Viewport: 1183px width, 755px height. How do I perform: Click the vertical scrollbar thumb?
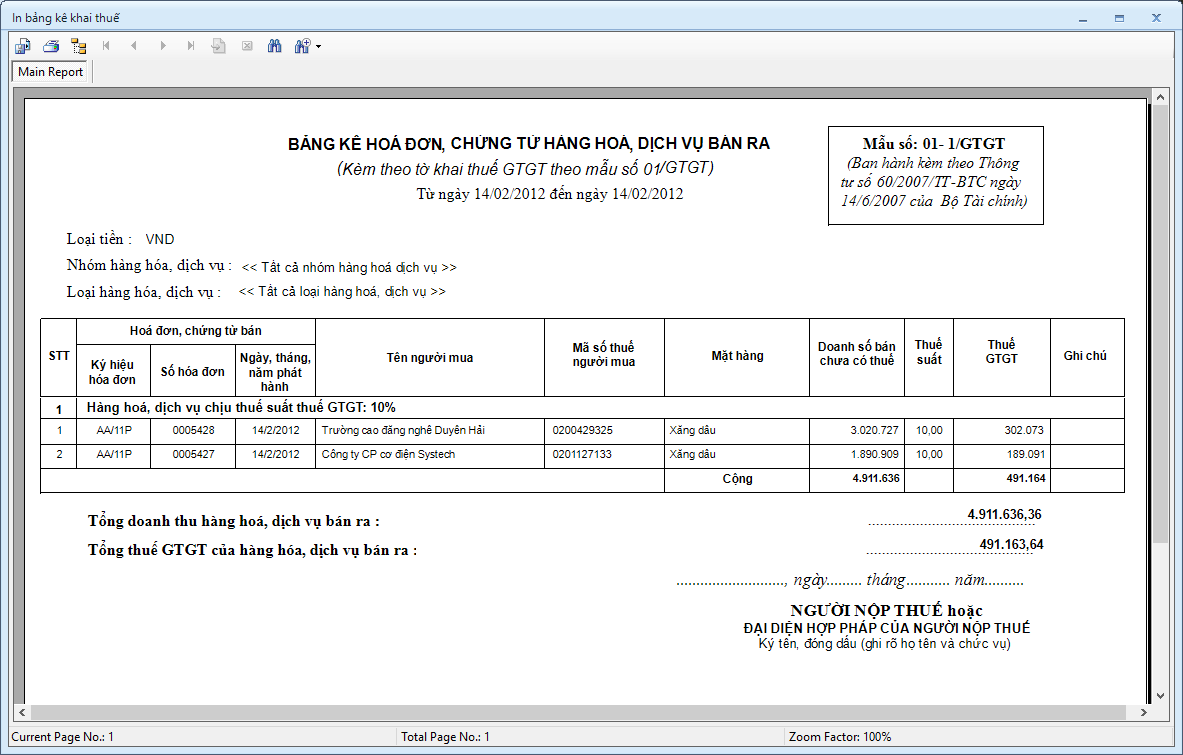(1160, 320)
